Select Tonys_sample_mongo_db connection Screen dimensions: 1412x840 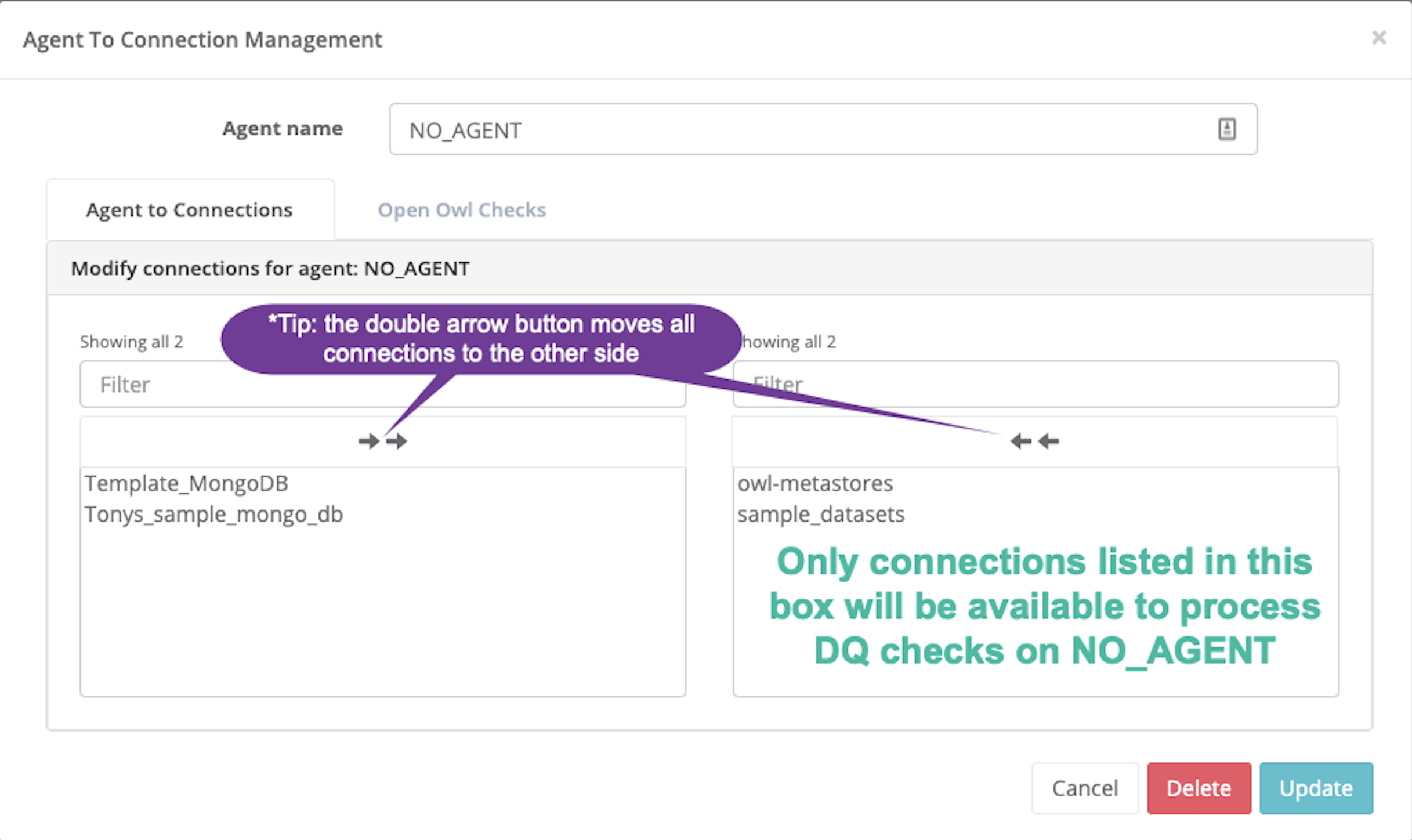point(213,515)
